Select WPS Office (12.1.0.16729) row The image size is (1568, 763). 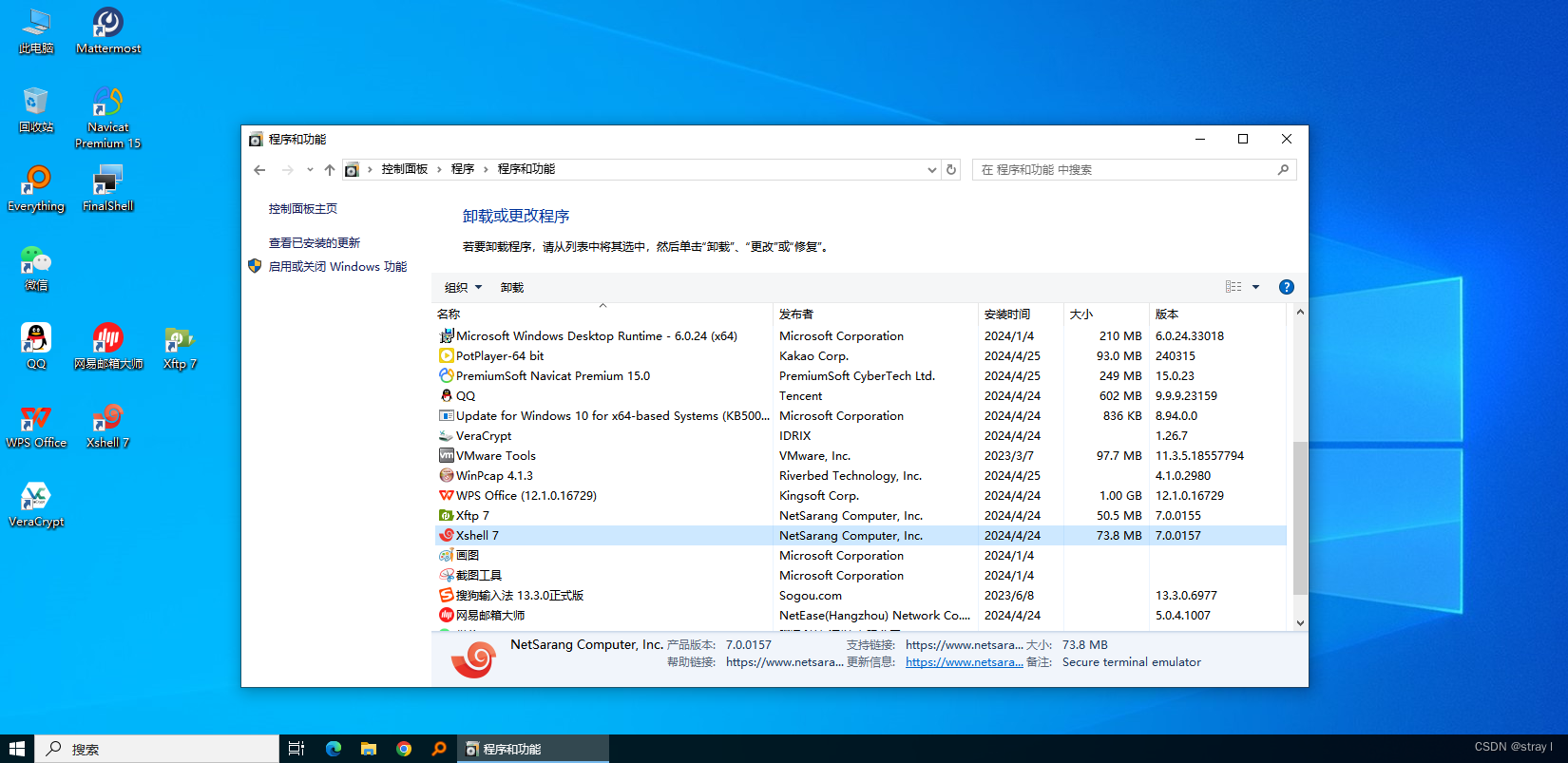[860, 496]
